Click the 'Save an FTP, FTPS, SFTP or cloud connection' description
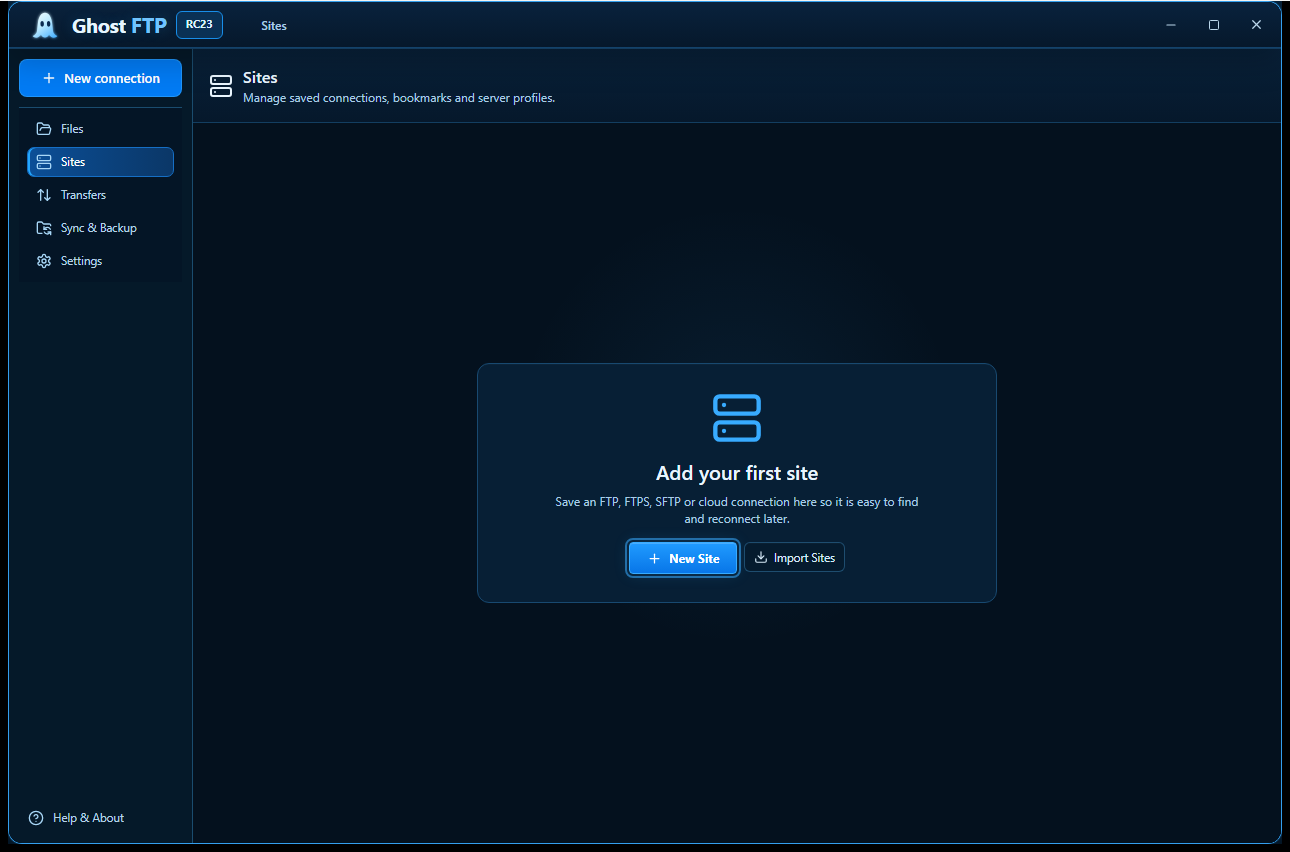Image resolution: width=1290 pixels, height=852 pixels. [737, 510]
